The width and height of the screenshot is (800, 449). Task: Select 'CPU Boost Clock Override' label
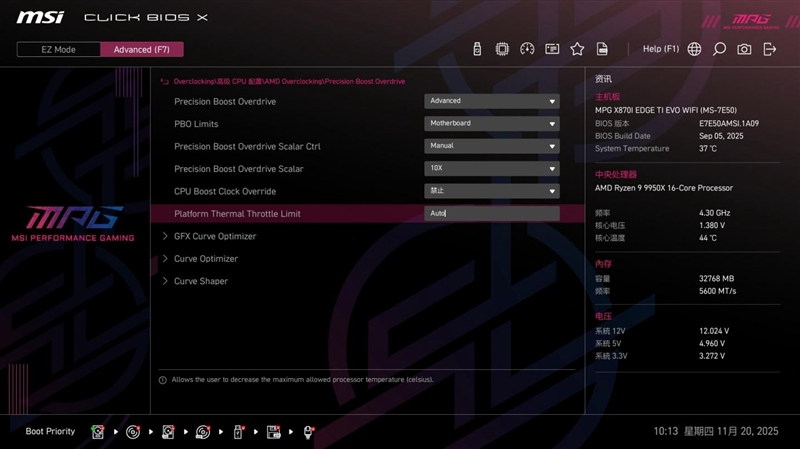(225, 191)
